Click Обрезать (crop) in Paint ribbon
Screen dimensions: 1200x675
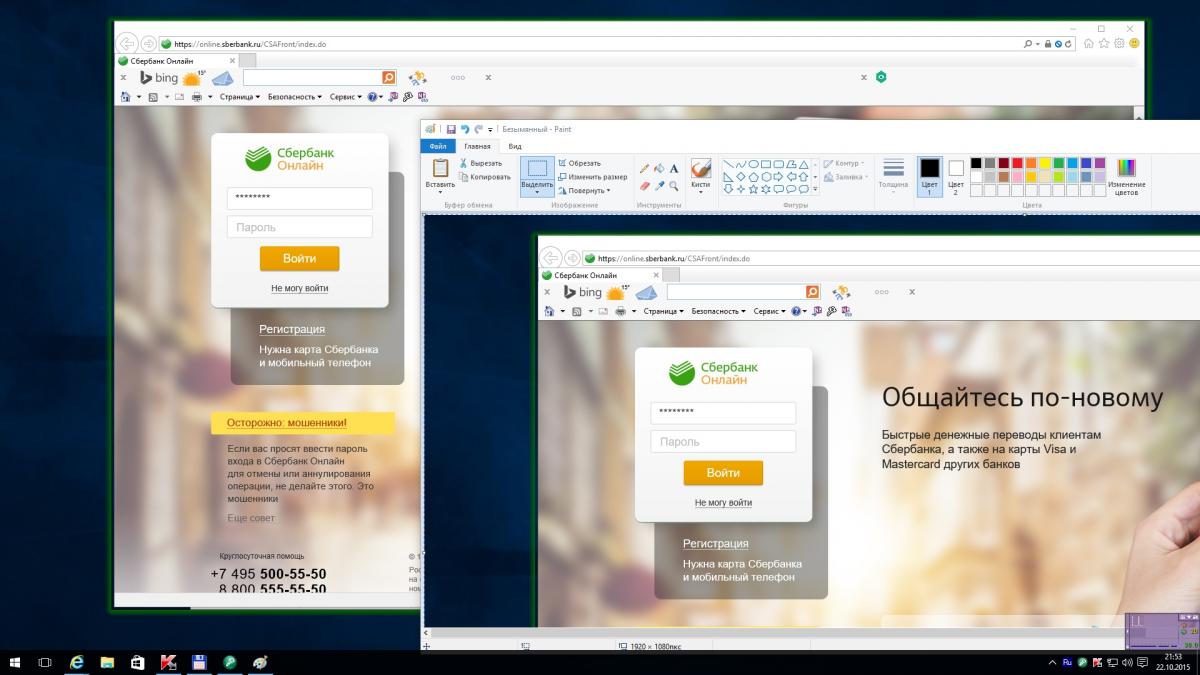579,163
